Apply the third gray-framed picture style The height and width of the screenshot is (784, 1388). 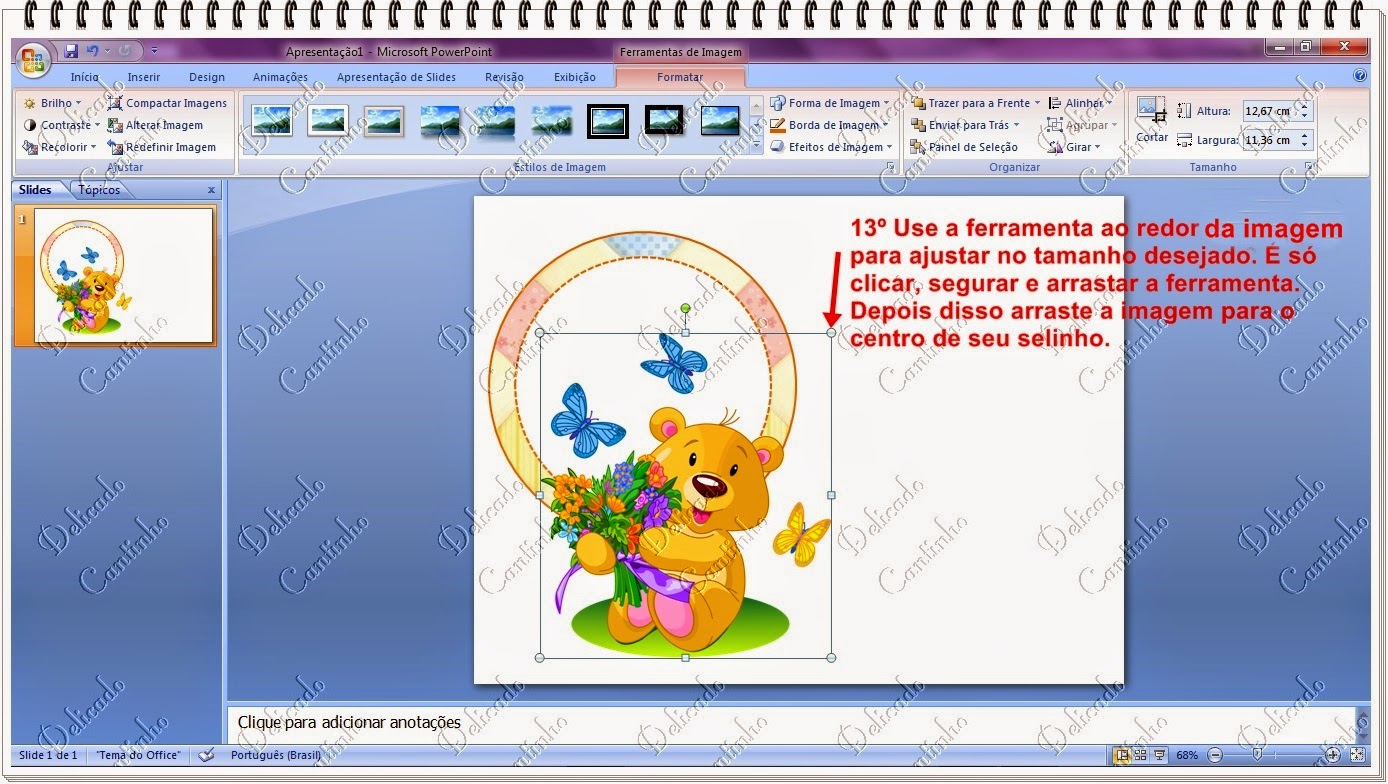pyautogui.click(x=384, y=121)
